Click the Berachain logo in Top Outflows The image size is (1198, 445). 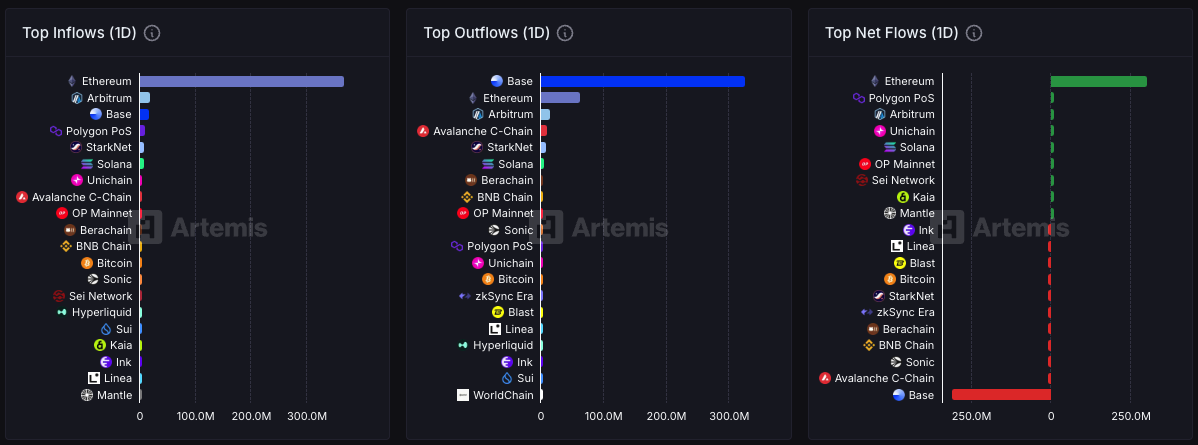[471, 180]
